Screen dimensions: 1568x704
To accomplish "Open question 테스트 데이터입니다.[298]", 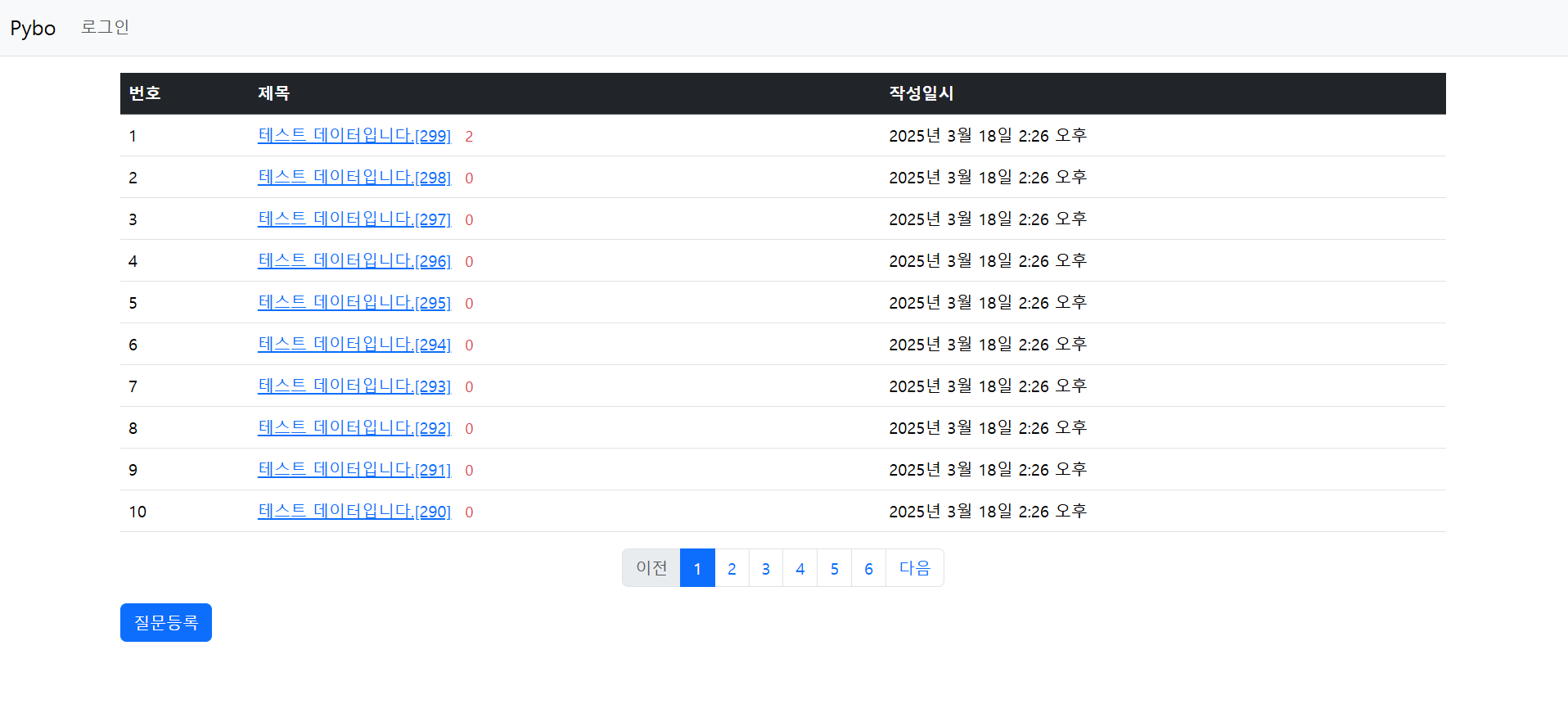I will tap(354, 178).
